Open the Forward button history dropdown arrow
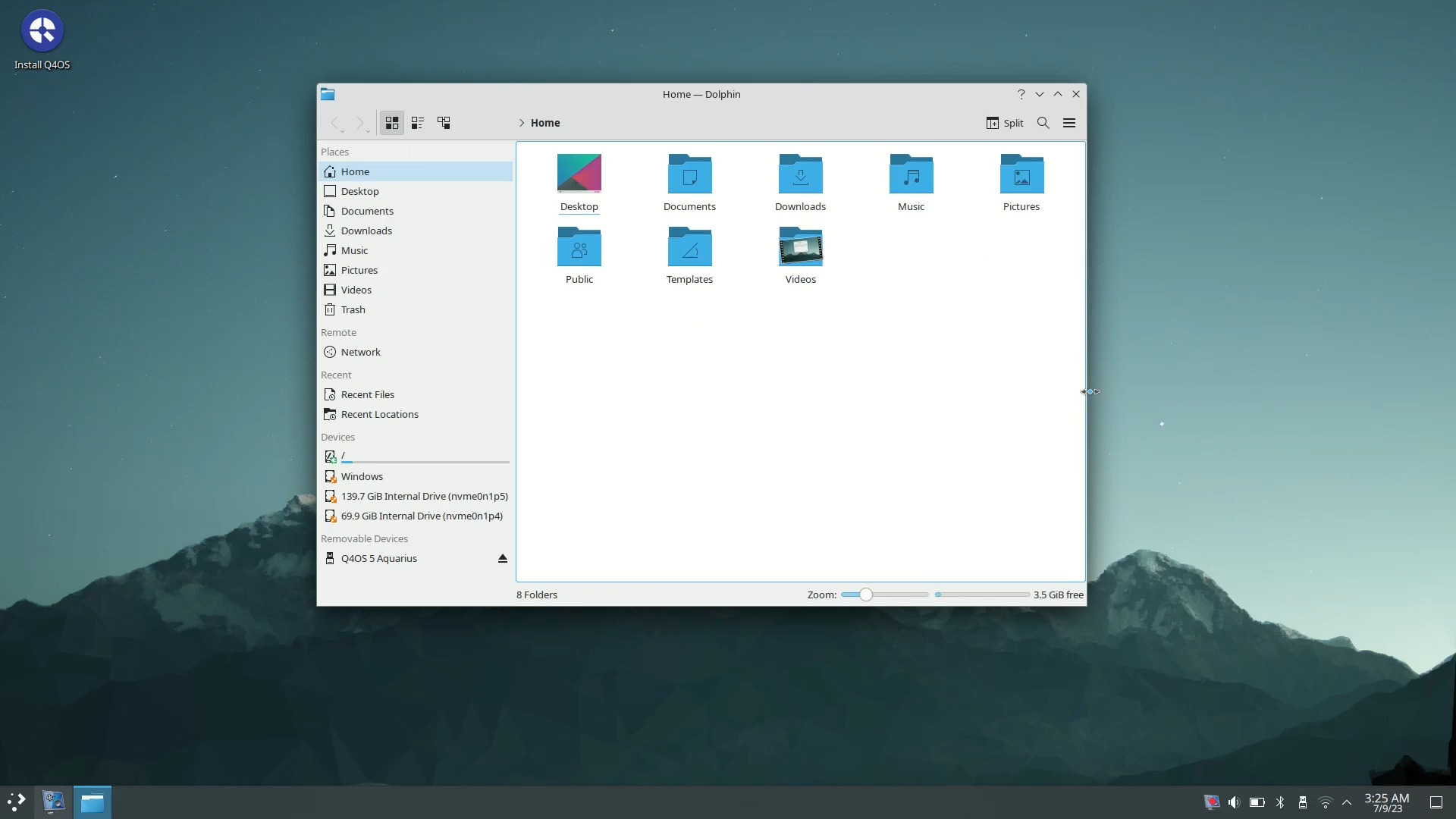This screenshot has width=1456, height=819. [369, 131]
